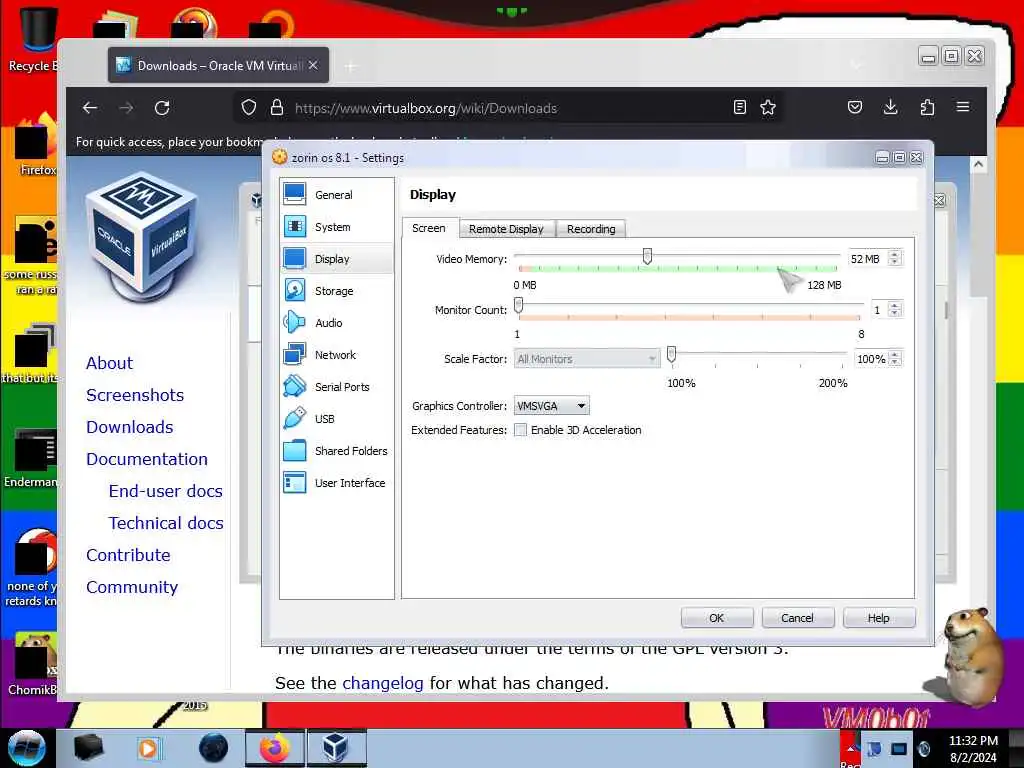The height and width of the screenshot is (768, 1024).
Task: Open the End-user docs link
Action: [166, 491]
